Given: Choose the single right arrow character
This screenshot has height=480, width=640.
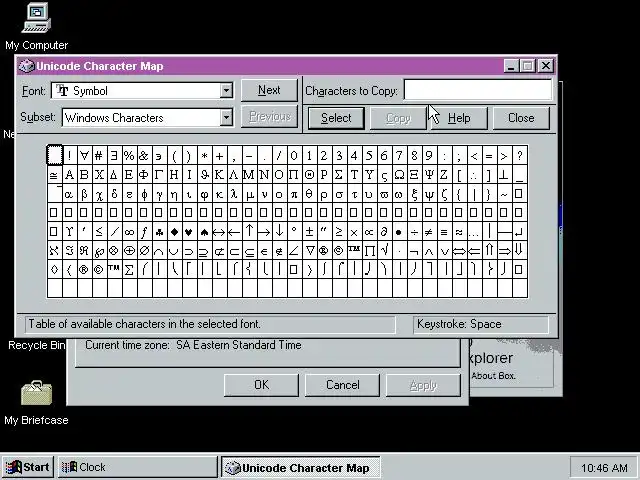Looking at the screenshot, I should pos(264,232).
